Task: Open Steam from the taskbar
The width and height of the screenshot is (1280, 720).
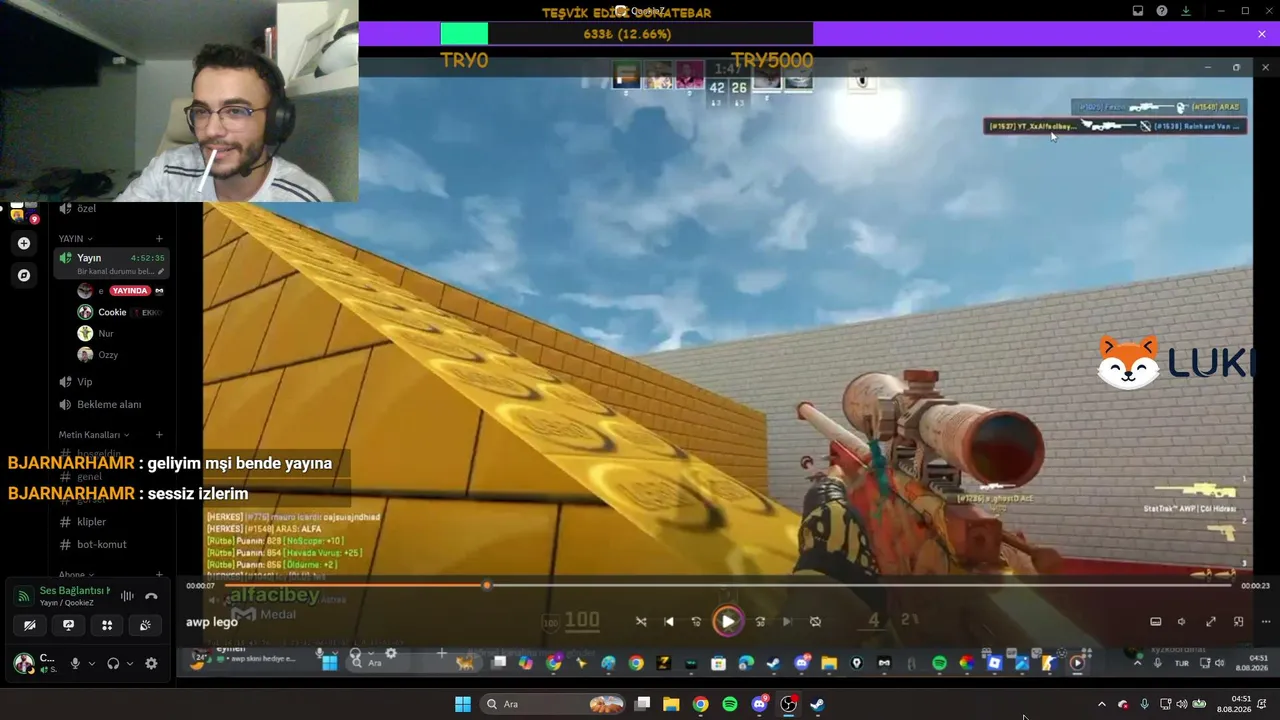Action: [817, 704]
